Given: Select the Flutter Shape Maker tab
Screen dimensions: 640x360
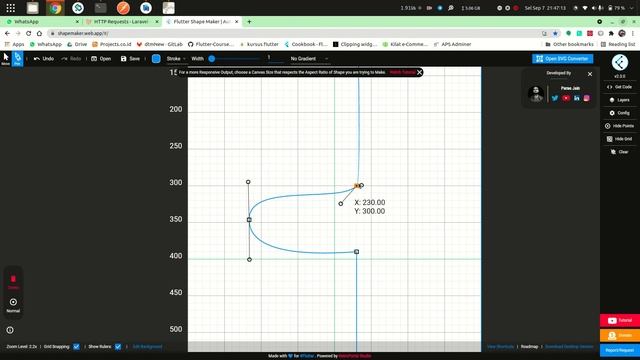Looking at the screenshot, I should 202,22.
